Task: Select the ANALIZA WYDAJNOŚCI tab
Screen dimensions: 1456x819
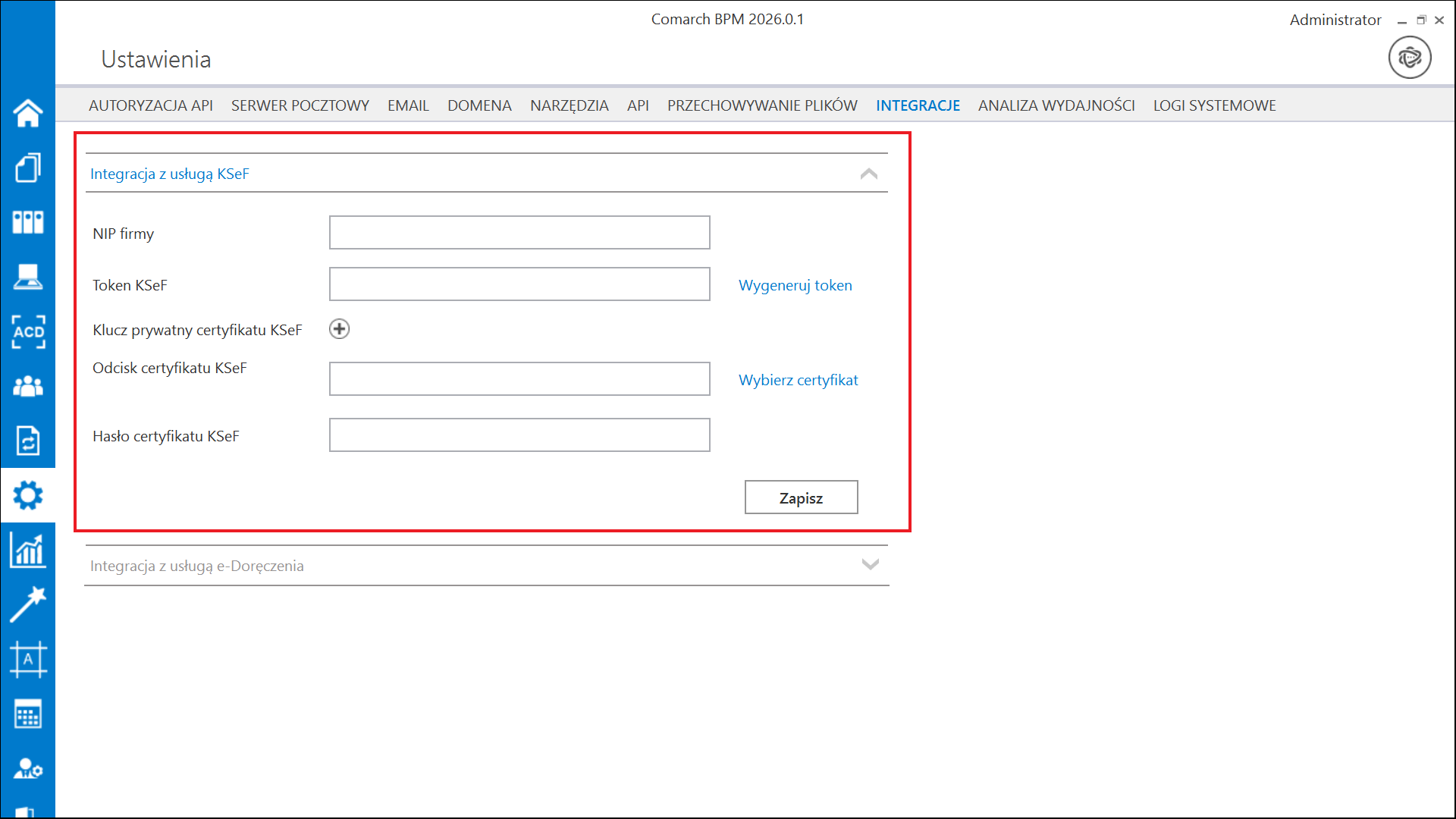Action: (1056, 105)
